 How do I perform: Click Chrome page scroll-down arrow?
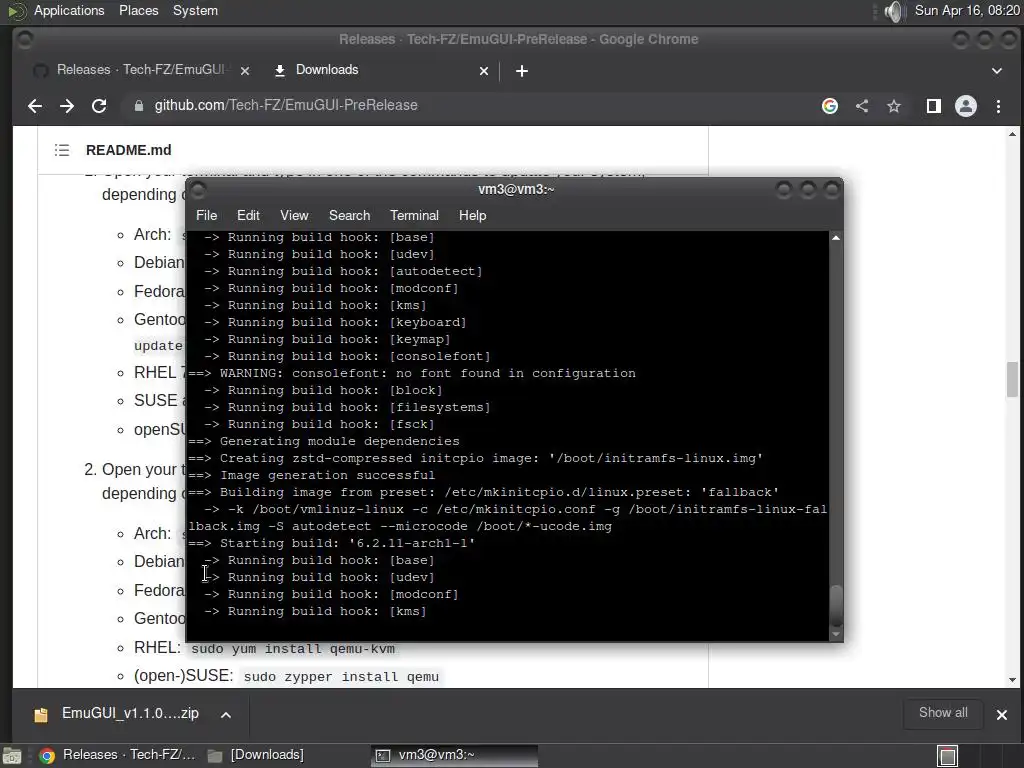point(1012,680)
